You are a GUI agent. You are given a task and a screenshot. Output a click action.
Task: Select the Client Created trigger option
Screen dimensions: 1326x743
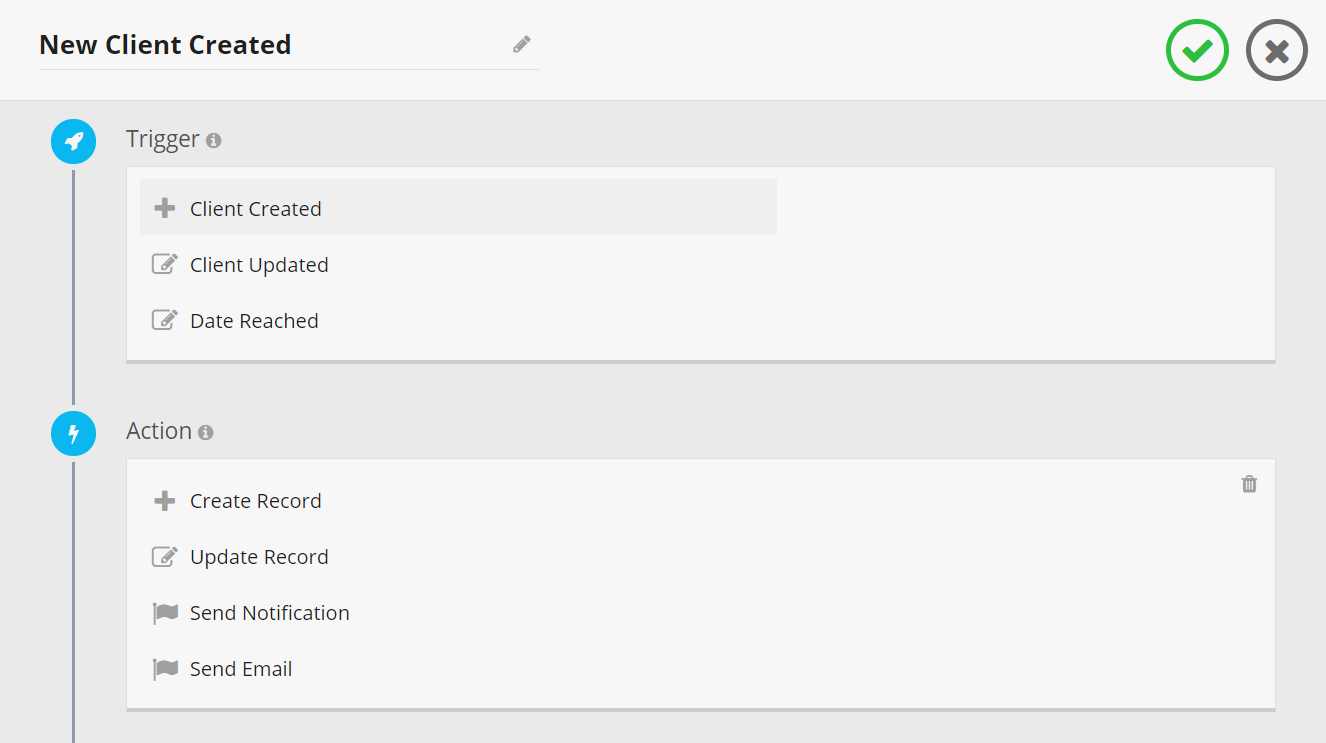458,207
